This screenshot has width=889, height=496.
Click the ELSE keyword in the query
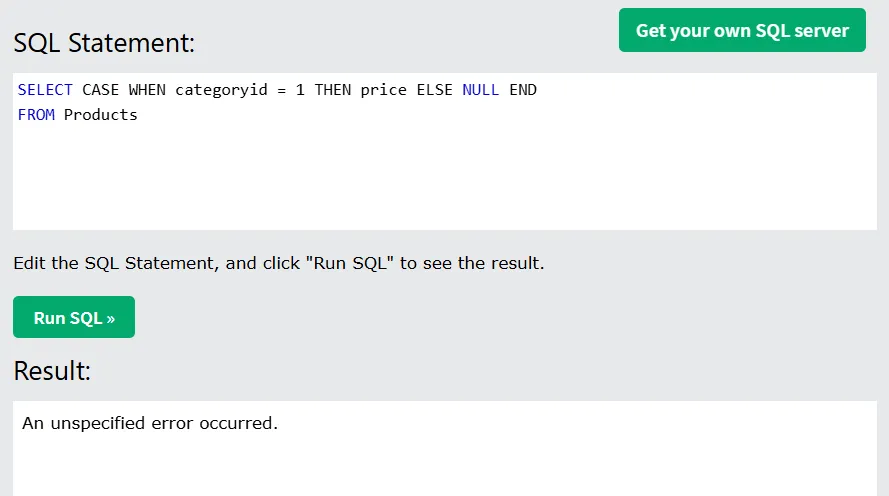point(434,90)
